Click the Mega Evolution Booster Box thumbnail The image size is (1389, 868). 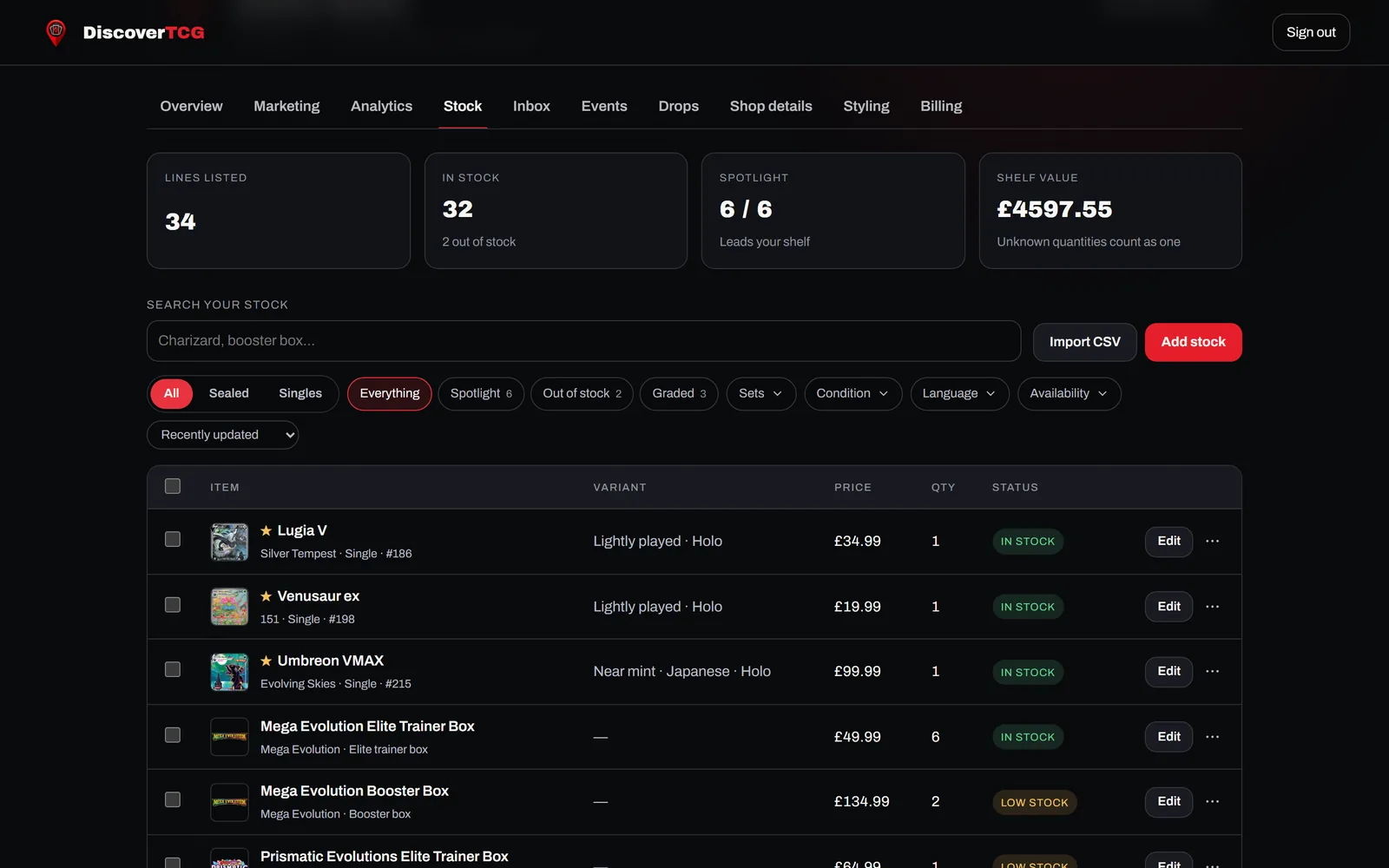pyautogui.click(x=229, y=802)
